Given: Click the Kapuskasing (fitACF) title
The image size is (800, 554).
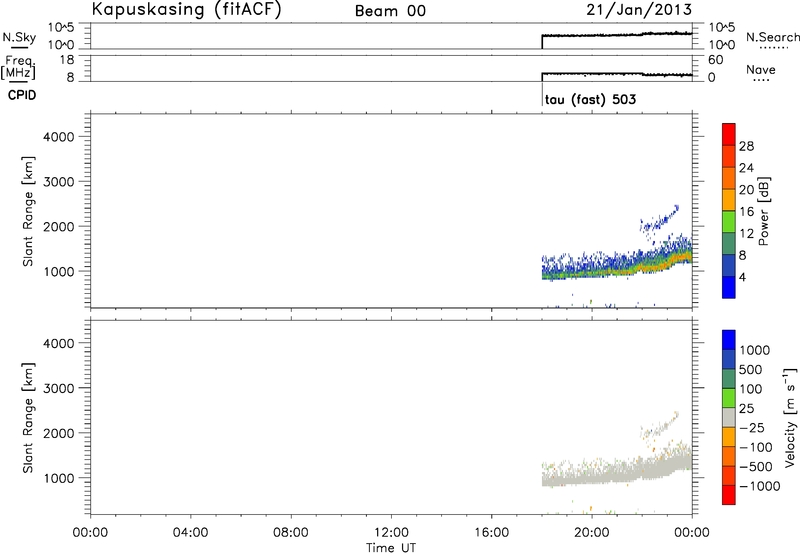Looking at the screenshot, I should tap(186, 9).
